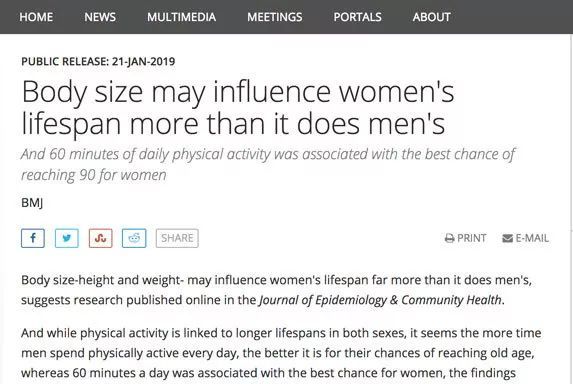Click the BMJ source label
This screenshot has width=573, height=384.
pyautogui.click(x=32, y=202)
